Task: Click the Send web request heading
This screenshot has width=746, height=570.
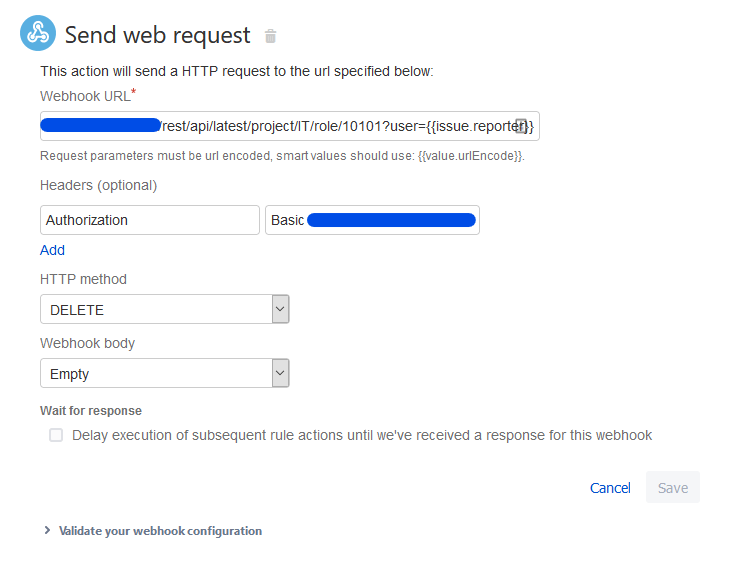Action: click(x=157, y=35)
